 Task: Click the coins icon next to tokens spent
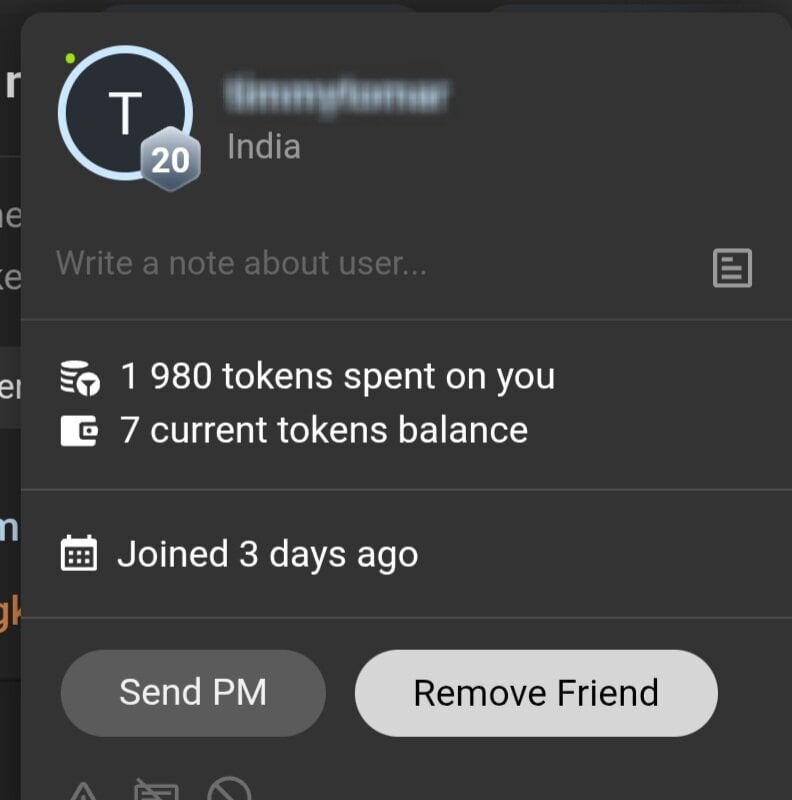point(79,378)
